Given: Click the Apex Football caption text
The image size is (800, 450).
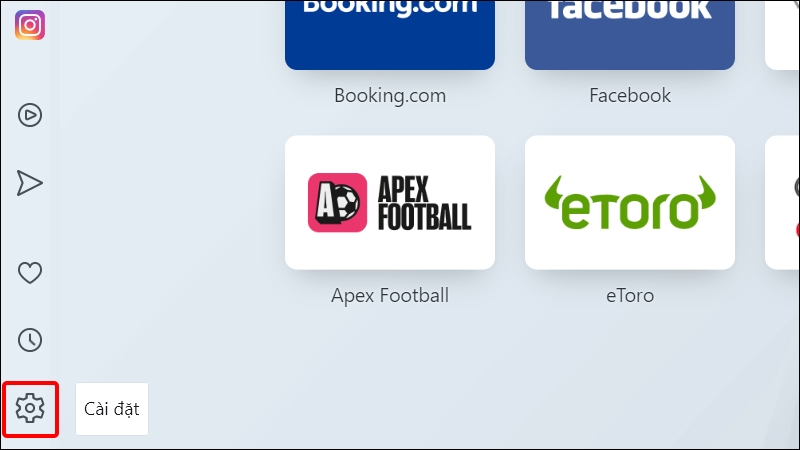Looking at the screenshot, I should click(x=390, y=295).
